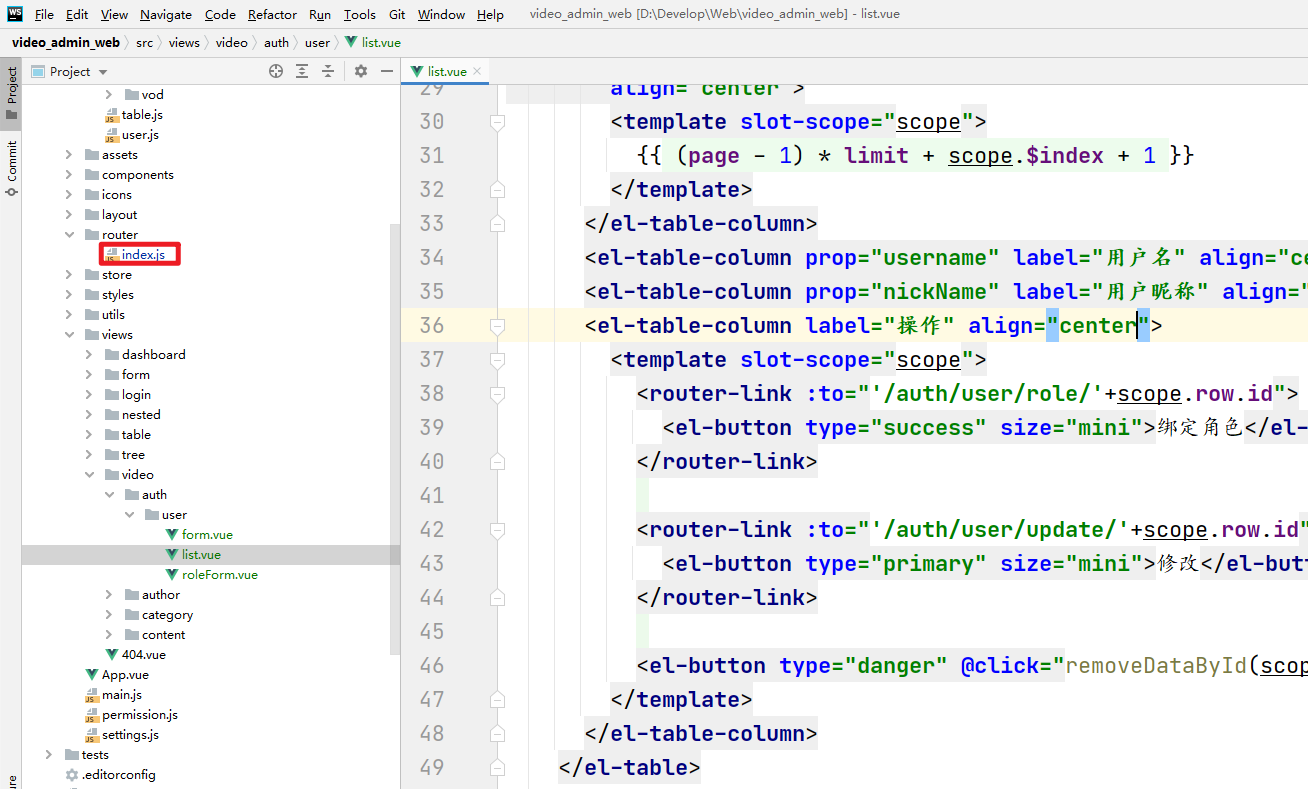The width and height of the screenshot is (1308, 789).
Task: Open the View menu
Action: coord(114,14)
